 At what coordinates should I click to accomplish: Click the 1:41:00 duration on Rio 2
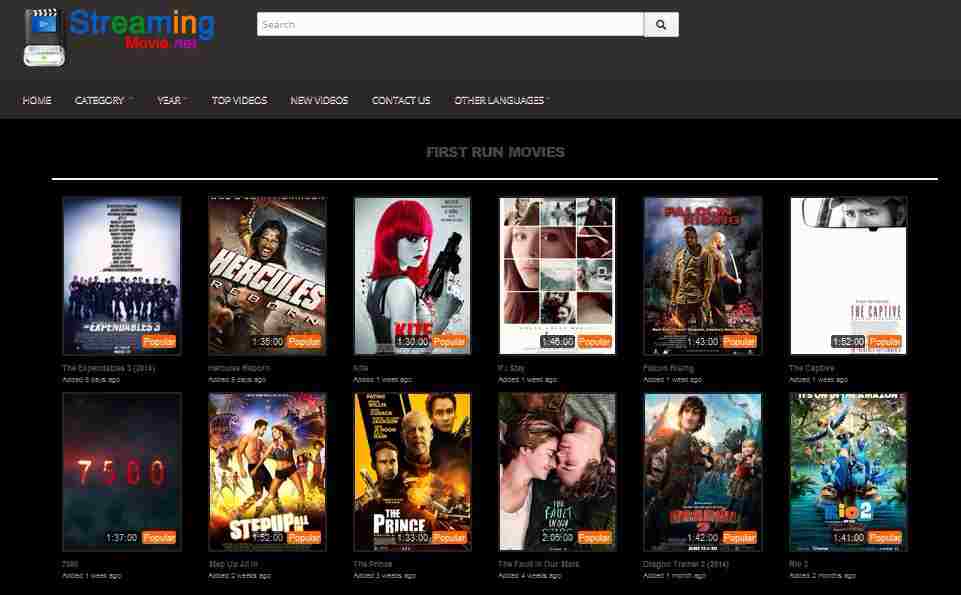(x=849, y=538)
